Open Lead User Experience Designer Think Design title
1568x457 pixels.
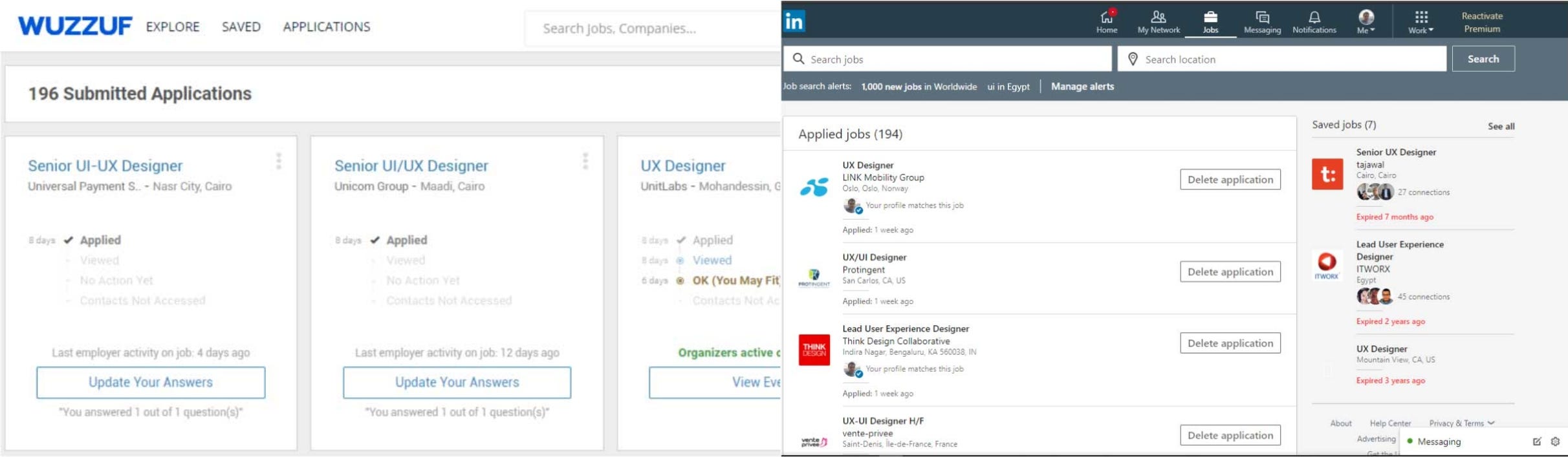(906, 329)
